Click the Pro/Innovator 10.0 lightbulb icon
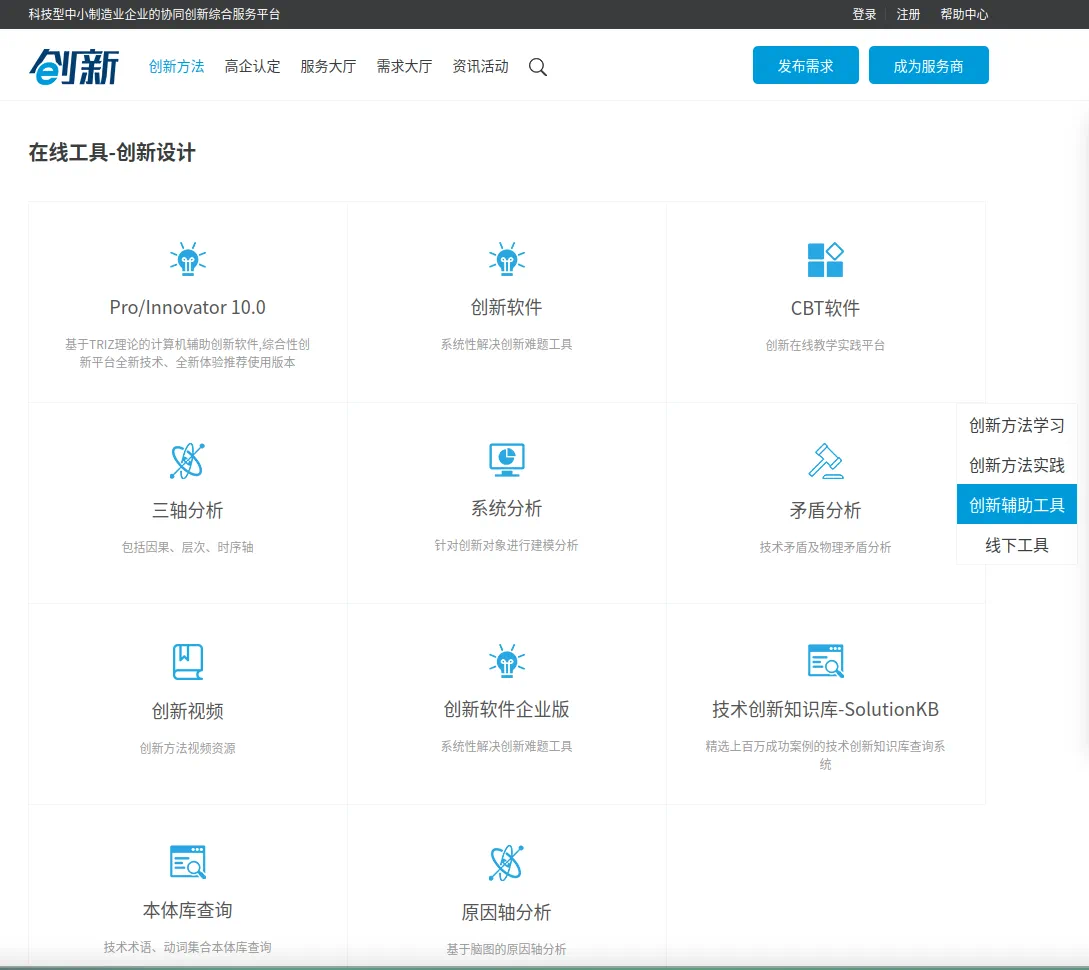Screen dimensions: 1089x970 coord(188,259)
